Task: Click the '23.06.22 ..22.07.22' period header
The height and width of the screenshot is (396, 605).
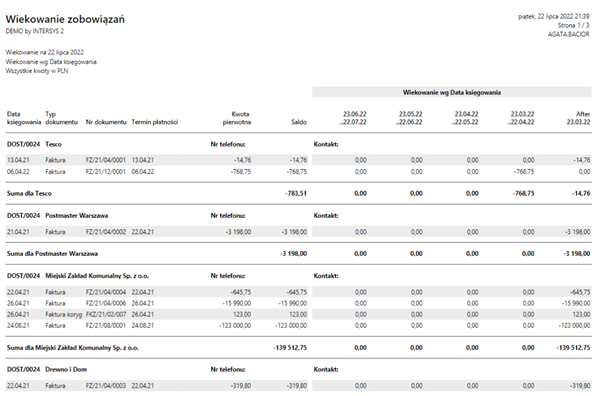Action: pos(353,118)
